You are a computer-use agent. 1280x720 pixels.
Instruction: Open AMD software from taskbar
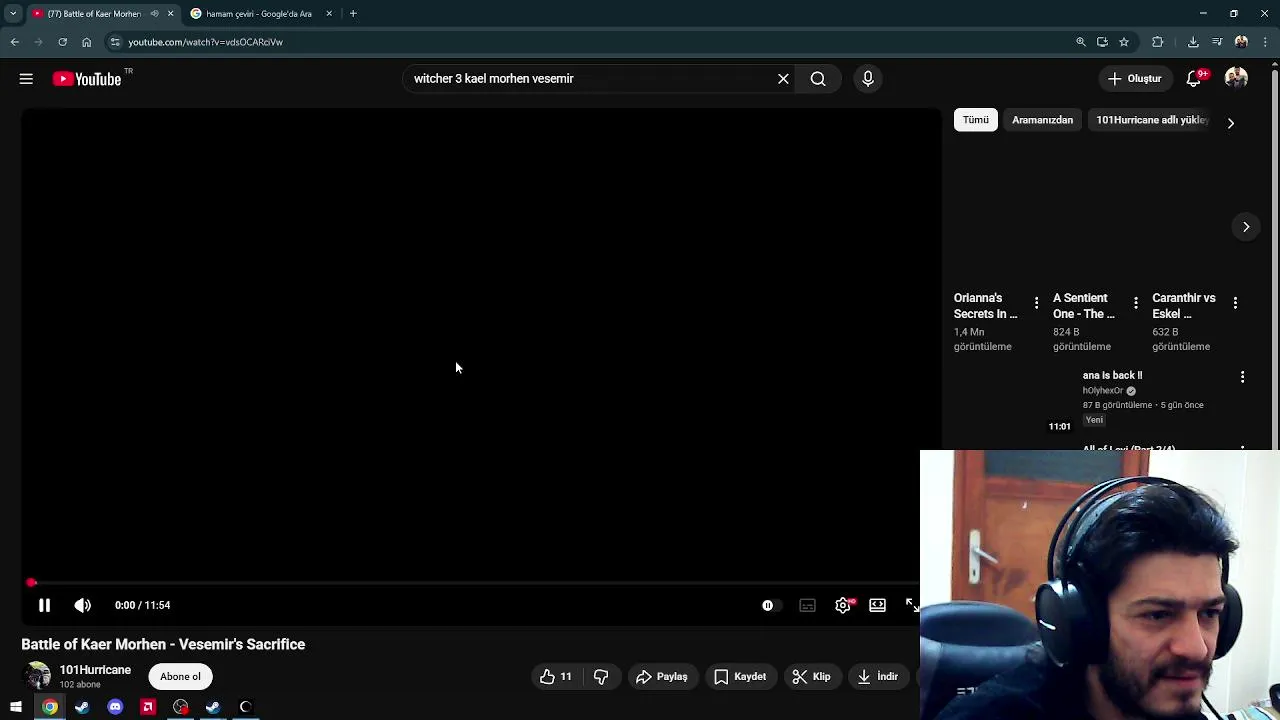(148, 707)
